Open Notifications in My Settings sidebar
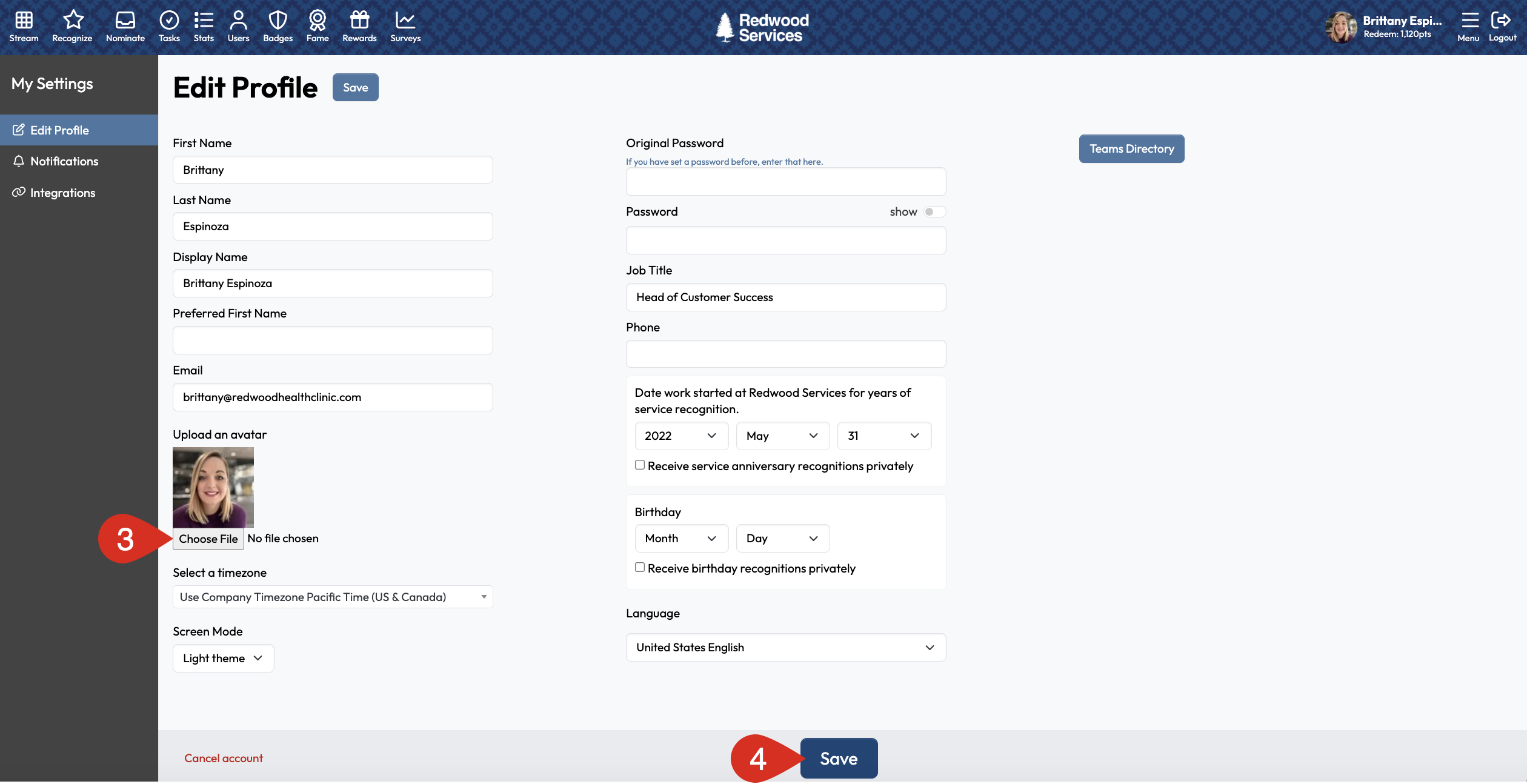 (x=64, y=161)
